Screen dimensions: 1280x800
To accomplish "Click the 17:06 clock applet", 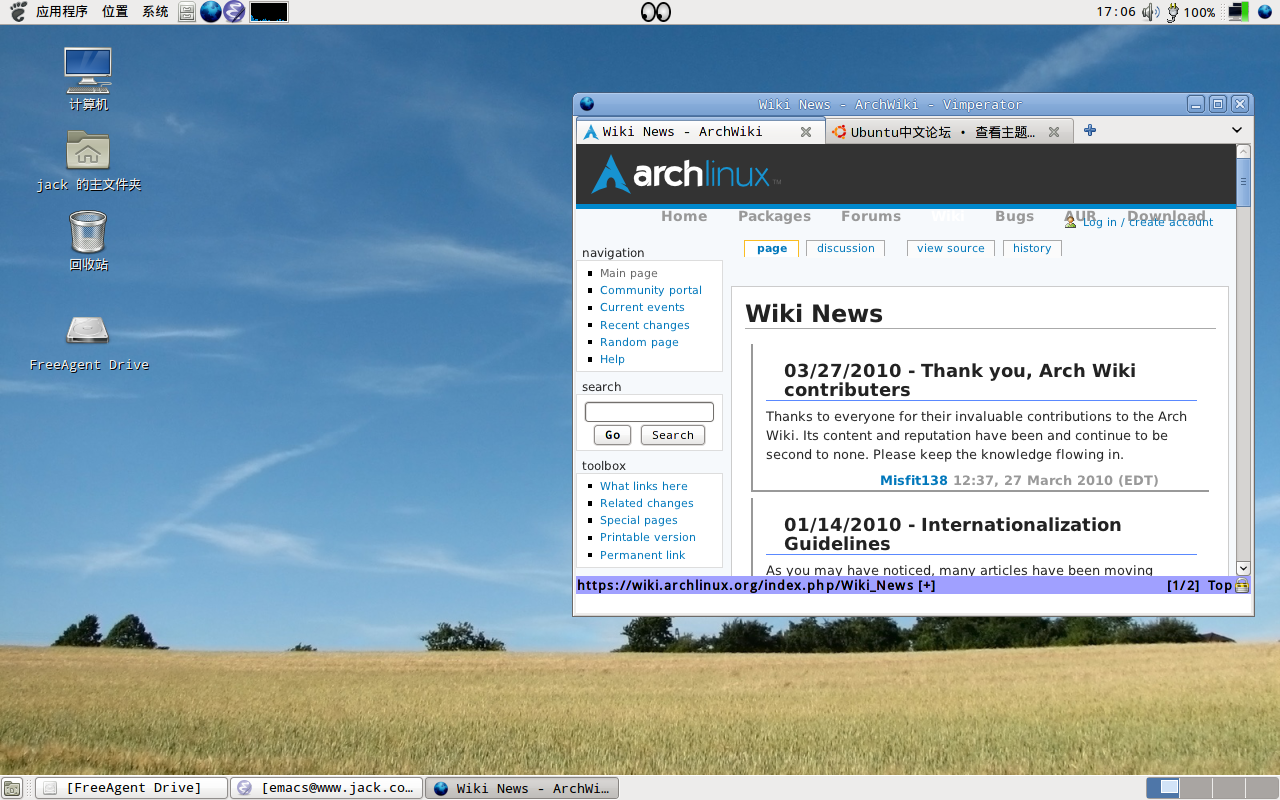I will 1116,12.
